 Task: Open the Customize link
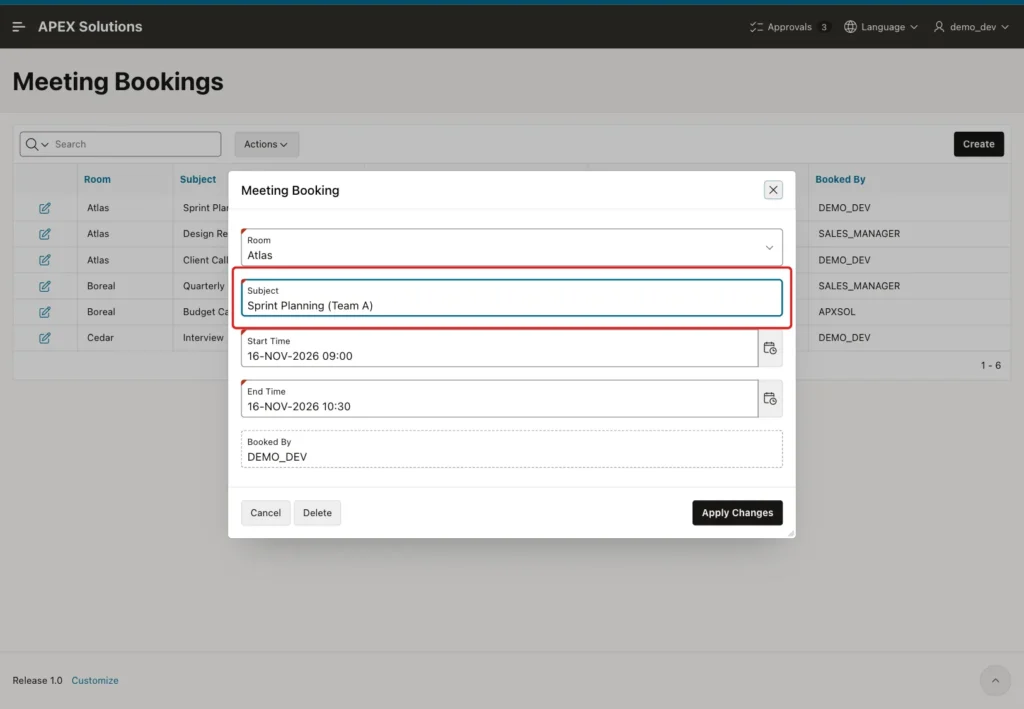point(95,680)
